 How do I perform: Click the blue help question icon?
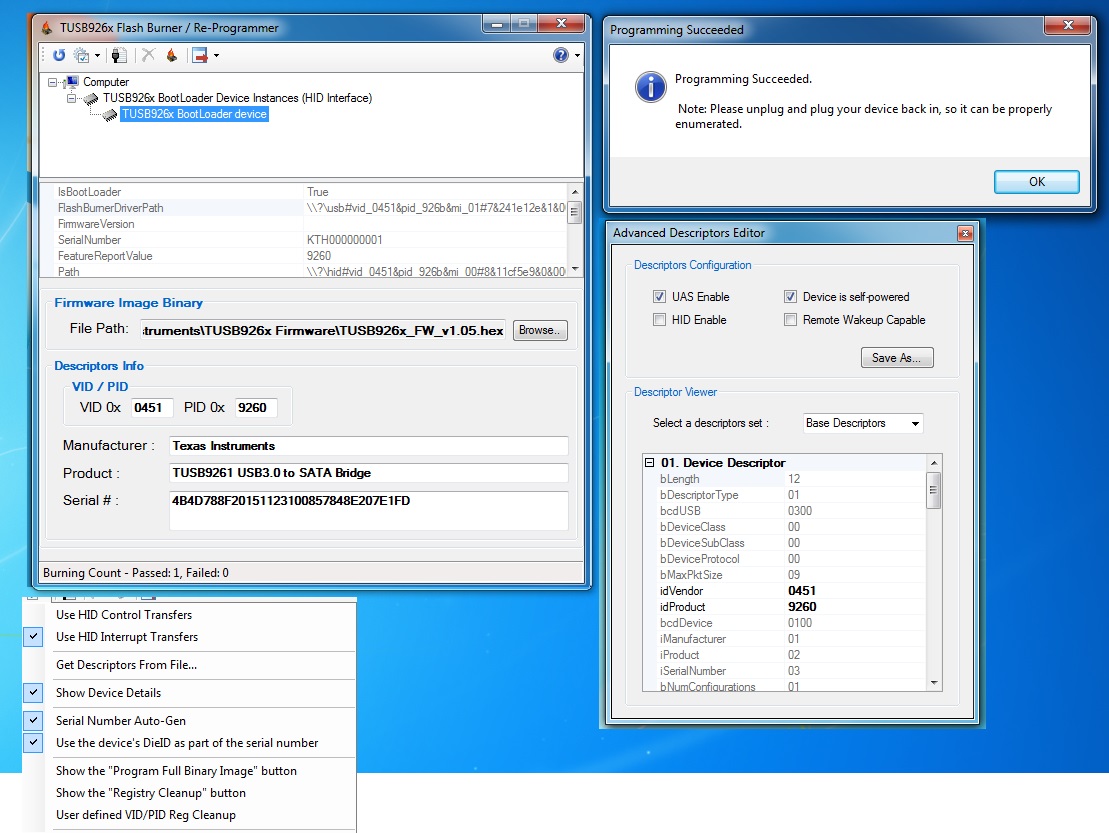pyautogui.click(x=561, y=55)
